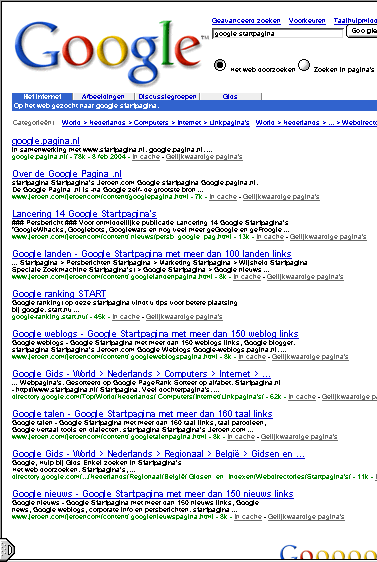Open 'Google nieuws - Google Startpagina' result

[153, 494]
